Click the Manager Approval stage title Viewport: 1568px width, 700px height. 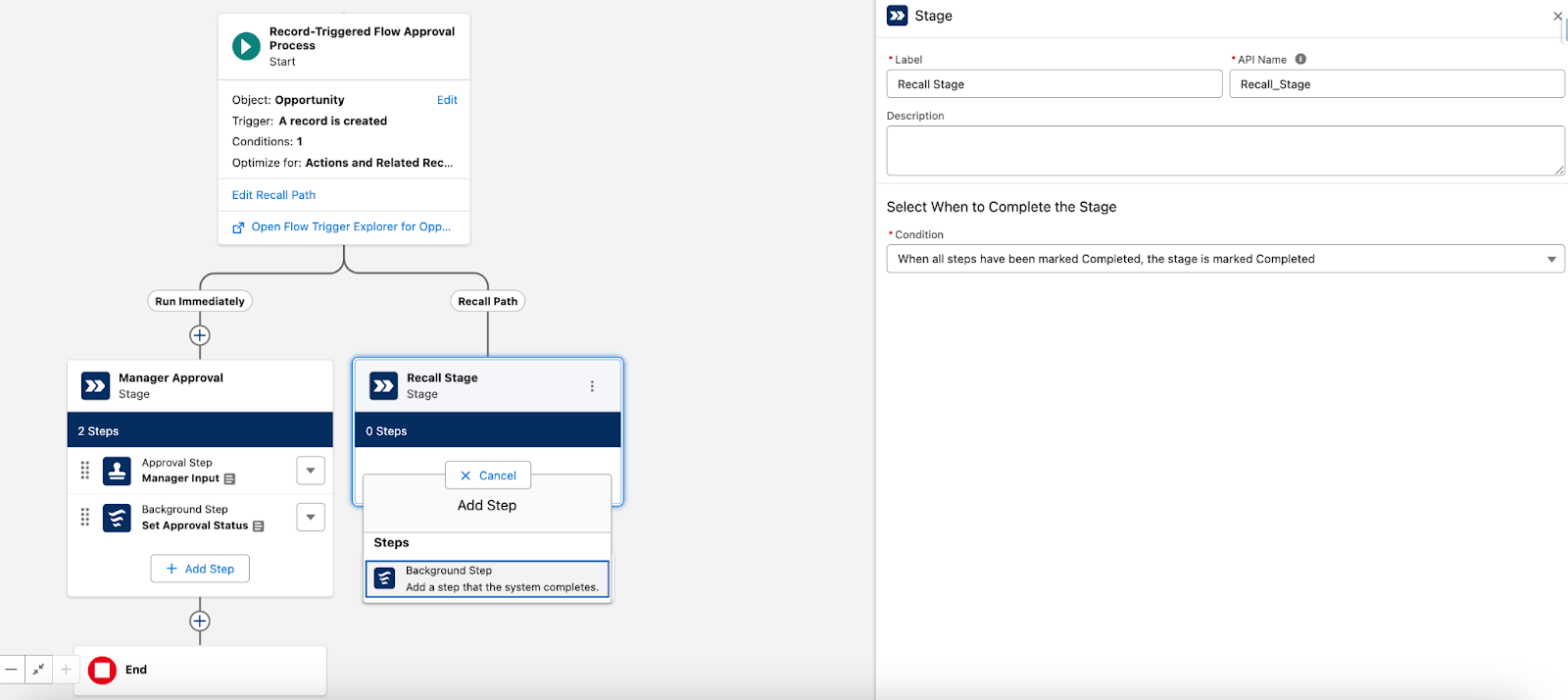click(x=171, y=377)
